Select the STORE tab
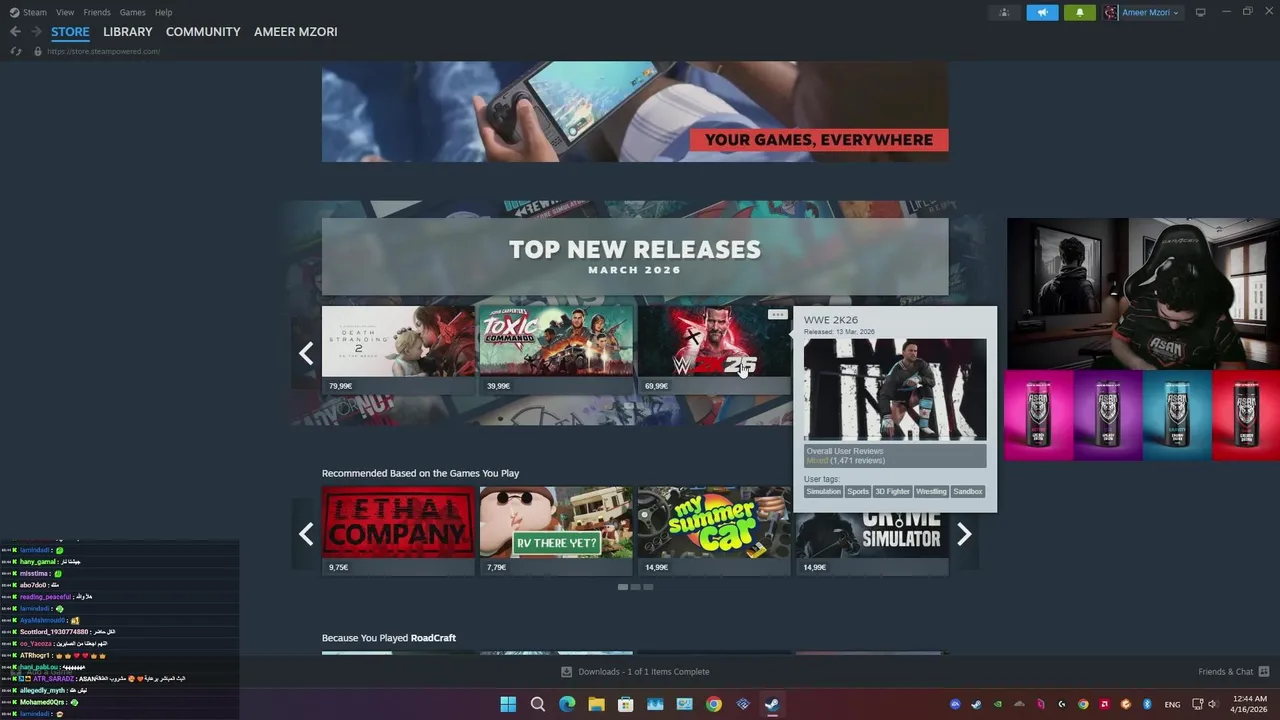 coord(70,32)
